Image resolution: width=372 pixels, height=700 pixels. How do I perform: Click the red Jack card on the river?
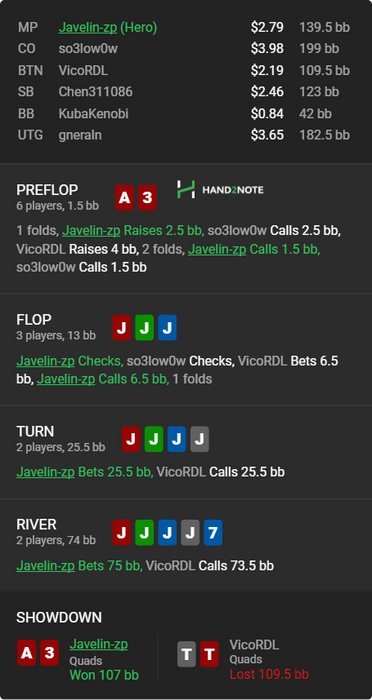(121, 533)
